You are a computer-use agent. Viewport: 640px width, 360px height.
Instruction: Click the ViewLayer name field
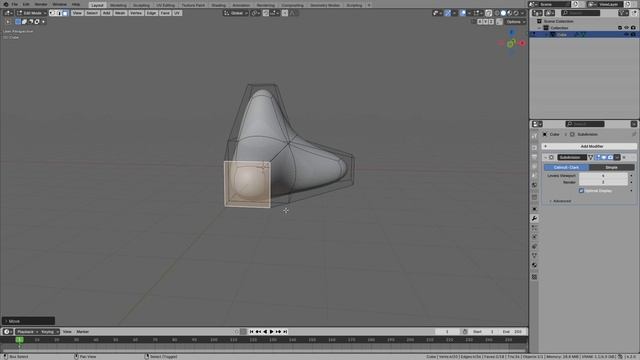pyautogui.click(x=610, y=4)
